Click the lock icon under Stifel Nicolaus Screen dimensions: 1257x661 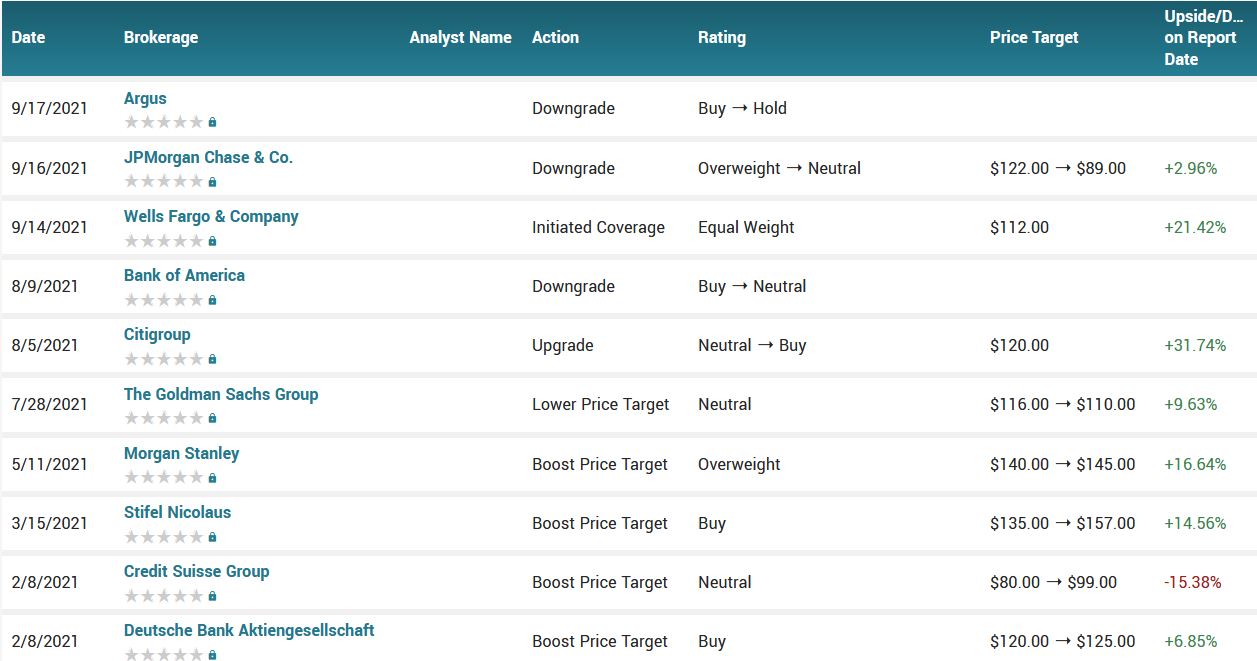tap(212, 536)
